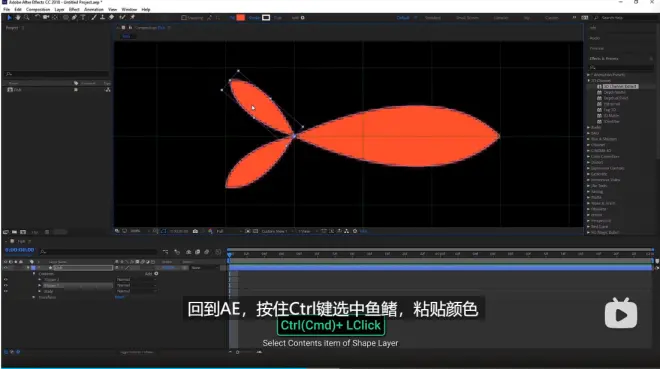Select the Roto Brush tool

tap(122, 17)
